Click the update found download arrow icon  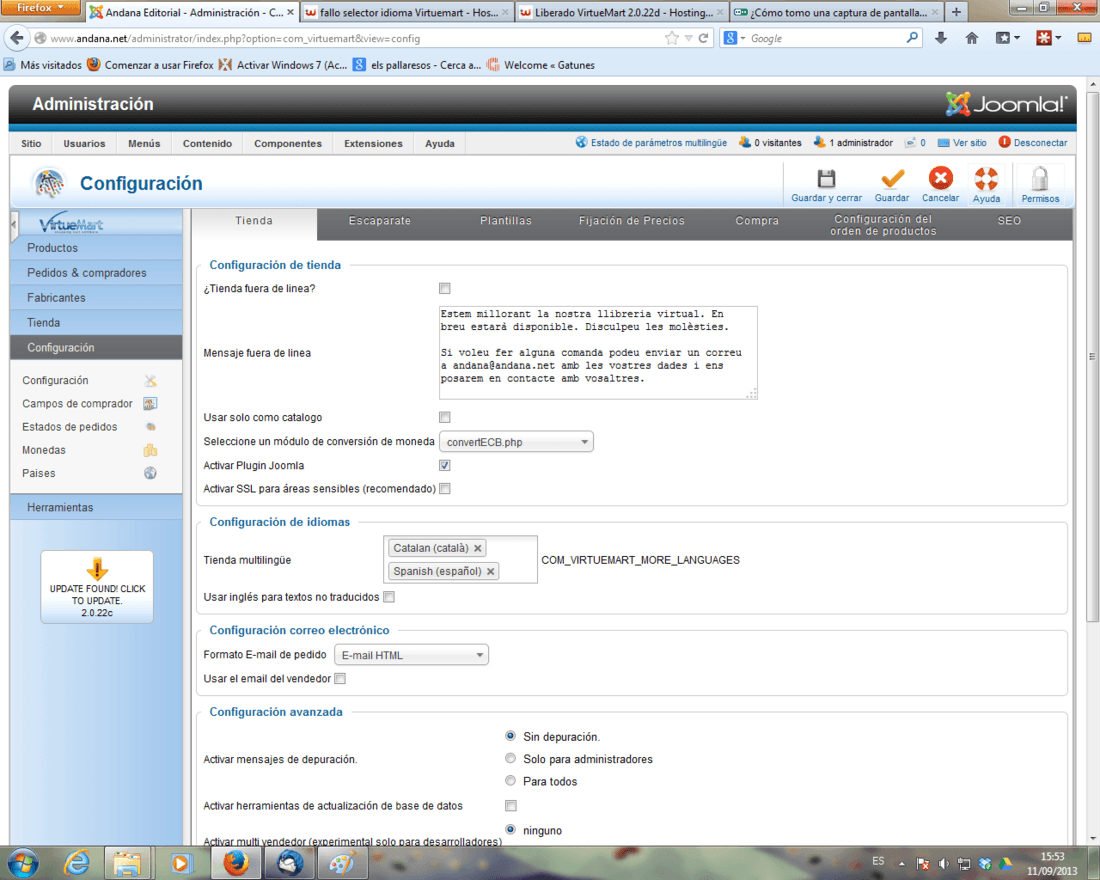pos(97,568)
